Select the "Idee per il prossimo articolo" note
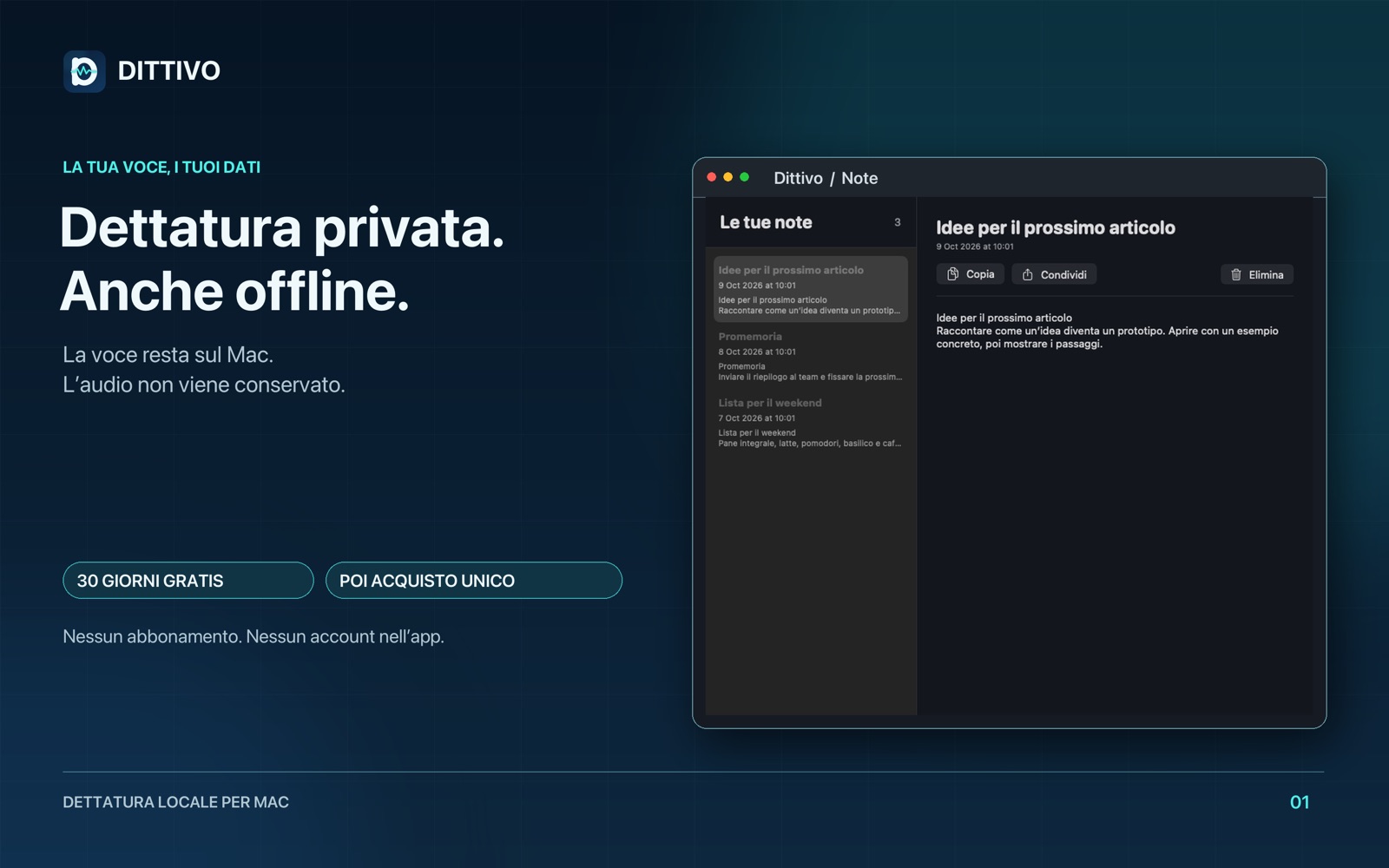This screenshot has height=868, width=1389. coord(811,289)
